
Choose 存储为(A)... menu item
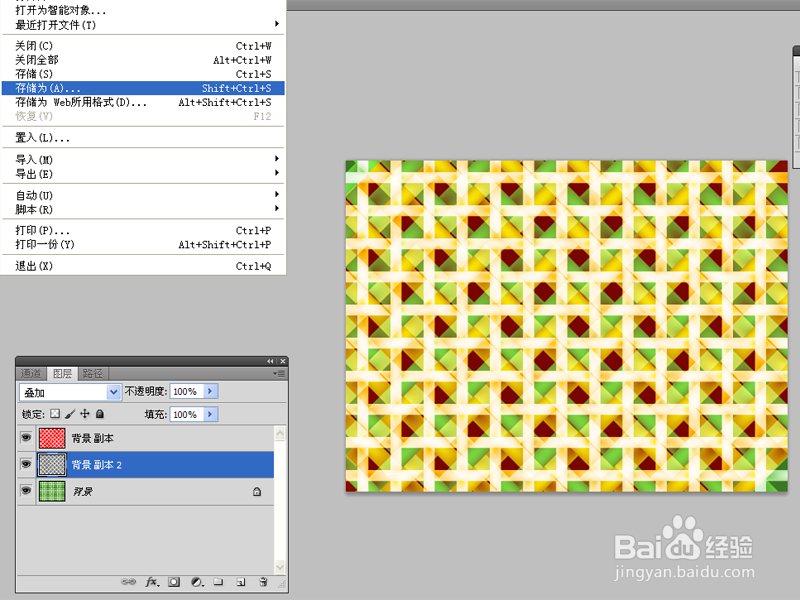(143, 88)
